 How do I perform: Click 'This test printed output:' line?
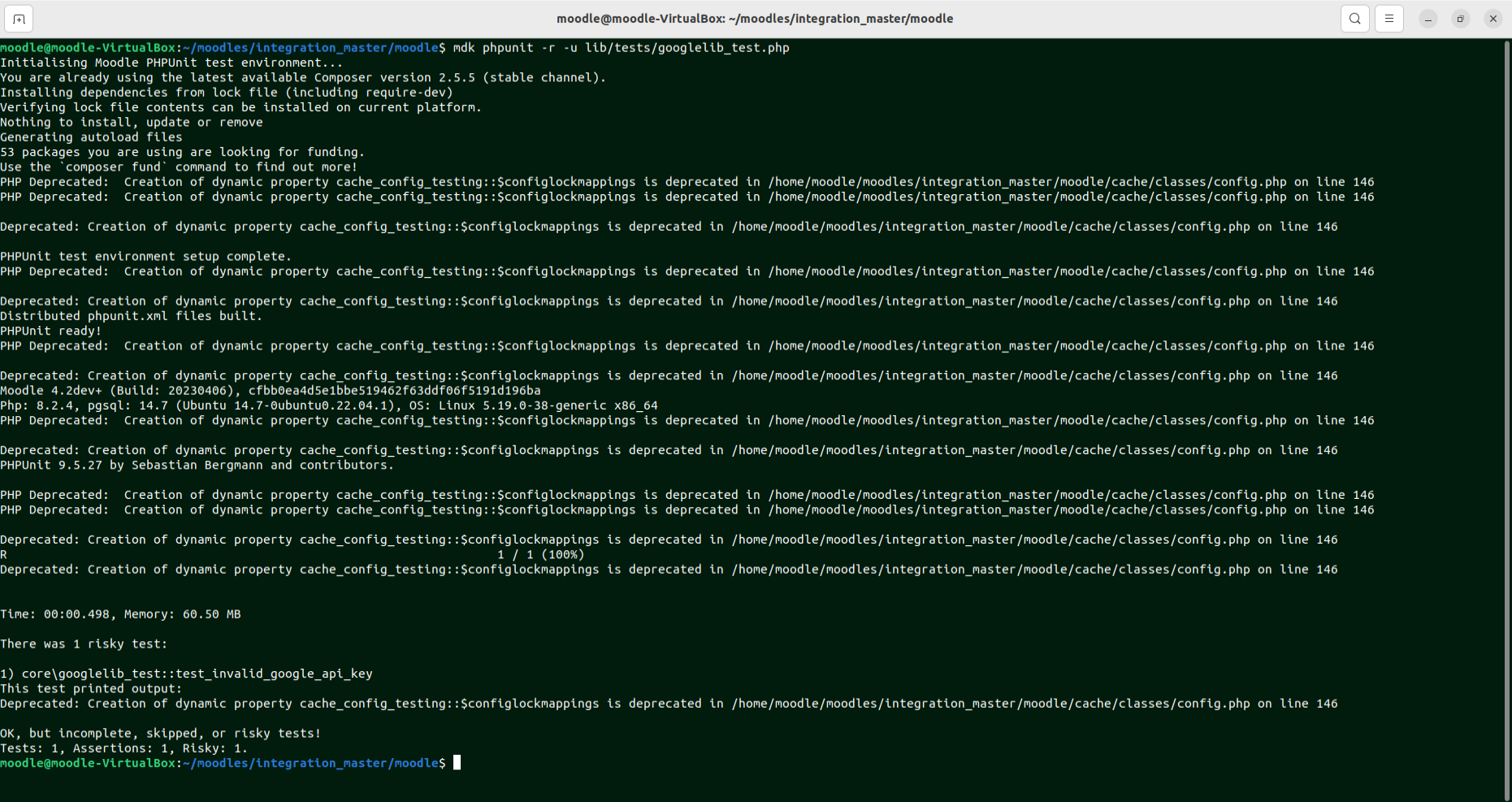point(91,689)
